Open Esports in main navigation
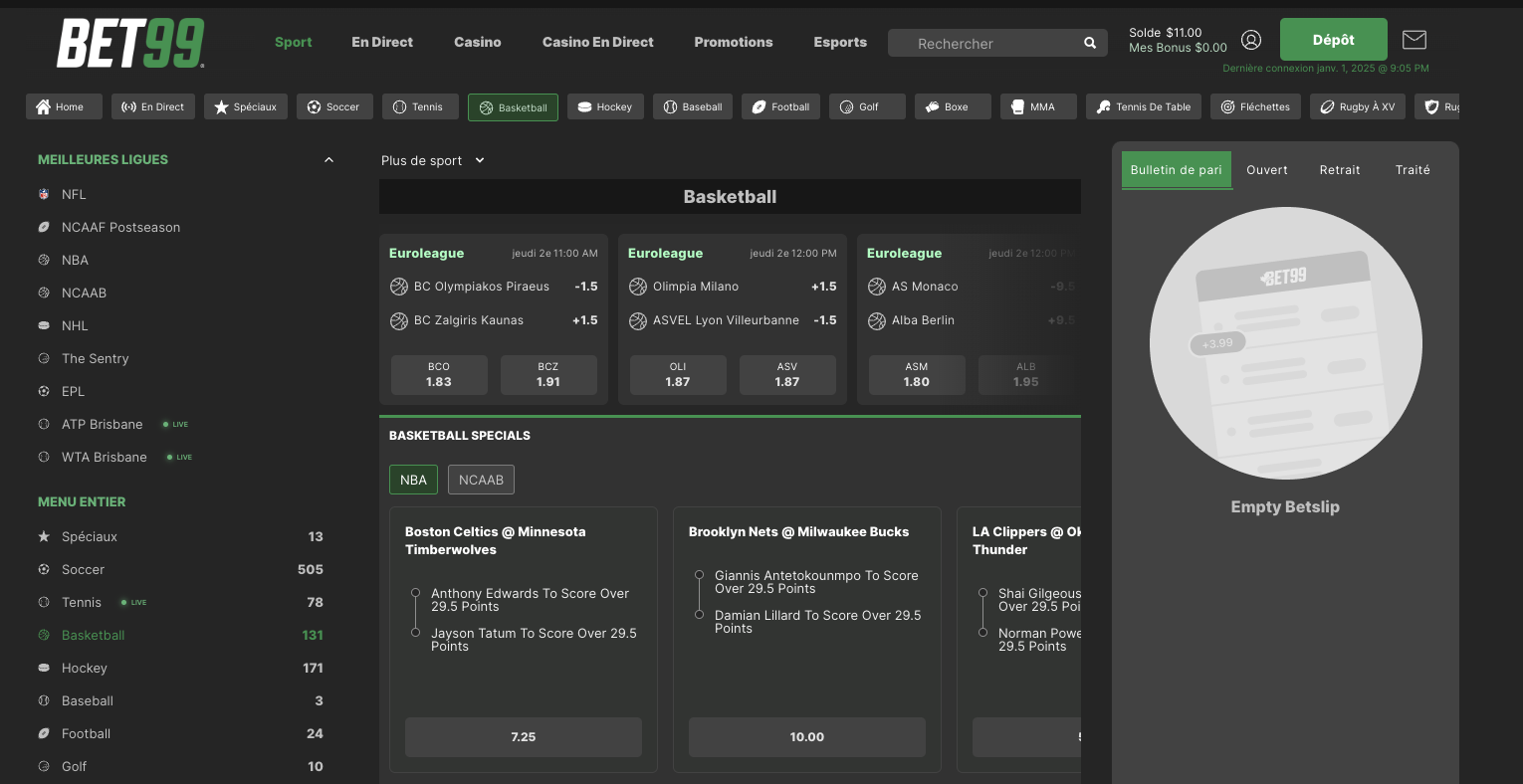This screenshot has width=1523, height=784. coord(840,42)
